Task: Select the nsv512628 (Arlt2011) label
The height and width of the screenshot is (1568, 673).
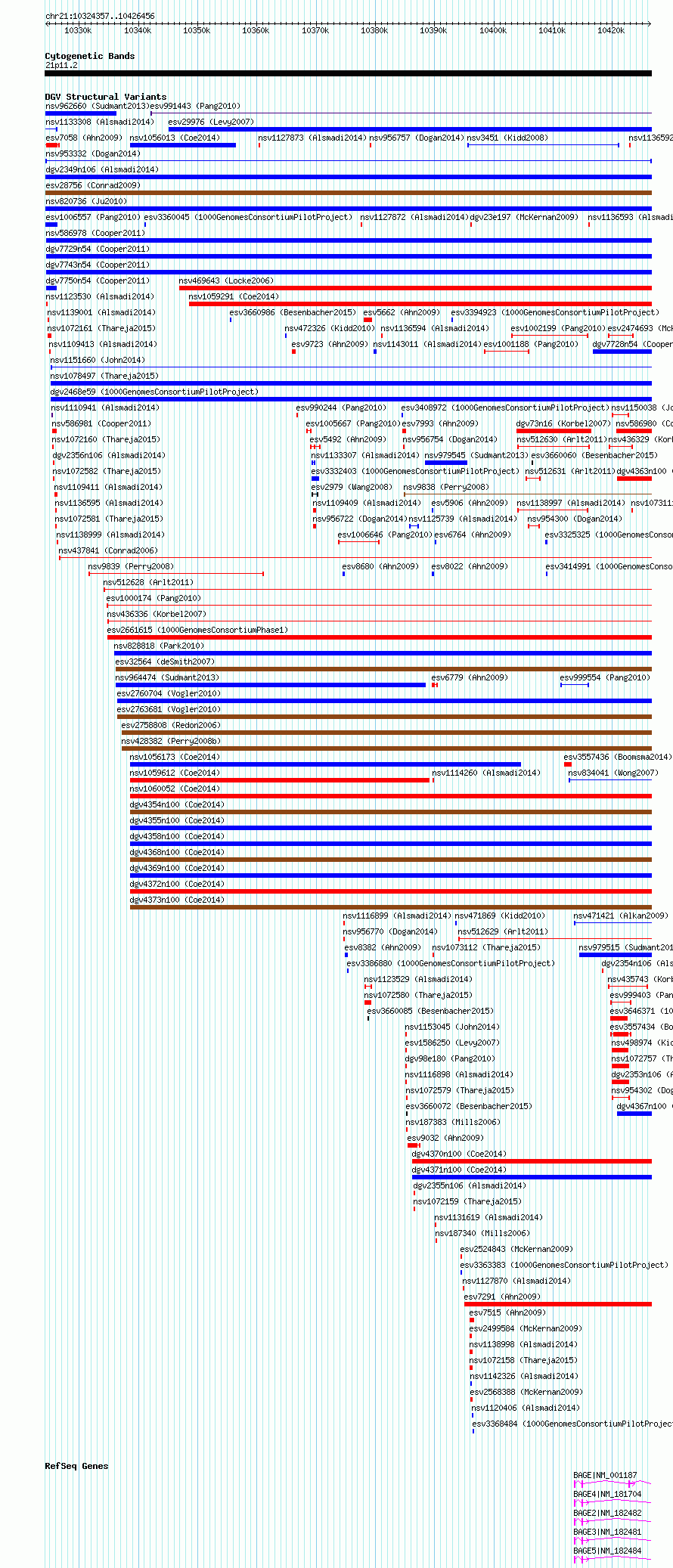Action: [x=148, y=583]
